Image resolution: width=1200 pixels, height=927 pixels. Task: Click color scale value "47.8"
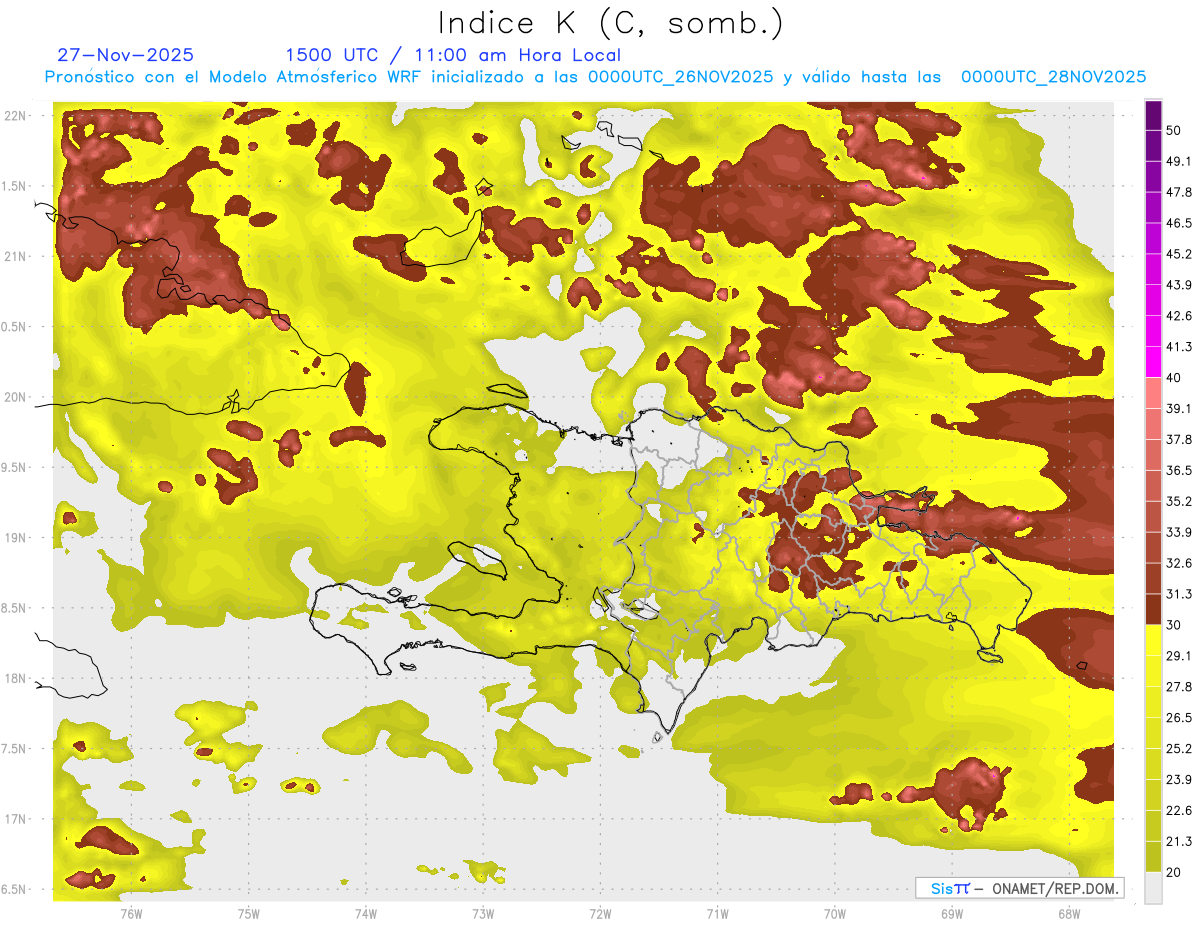pyautogui.click(x=1178, y=192)
